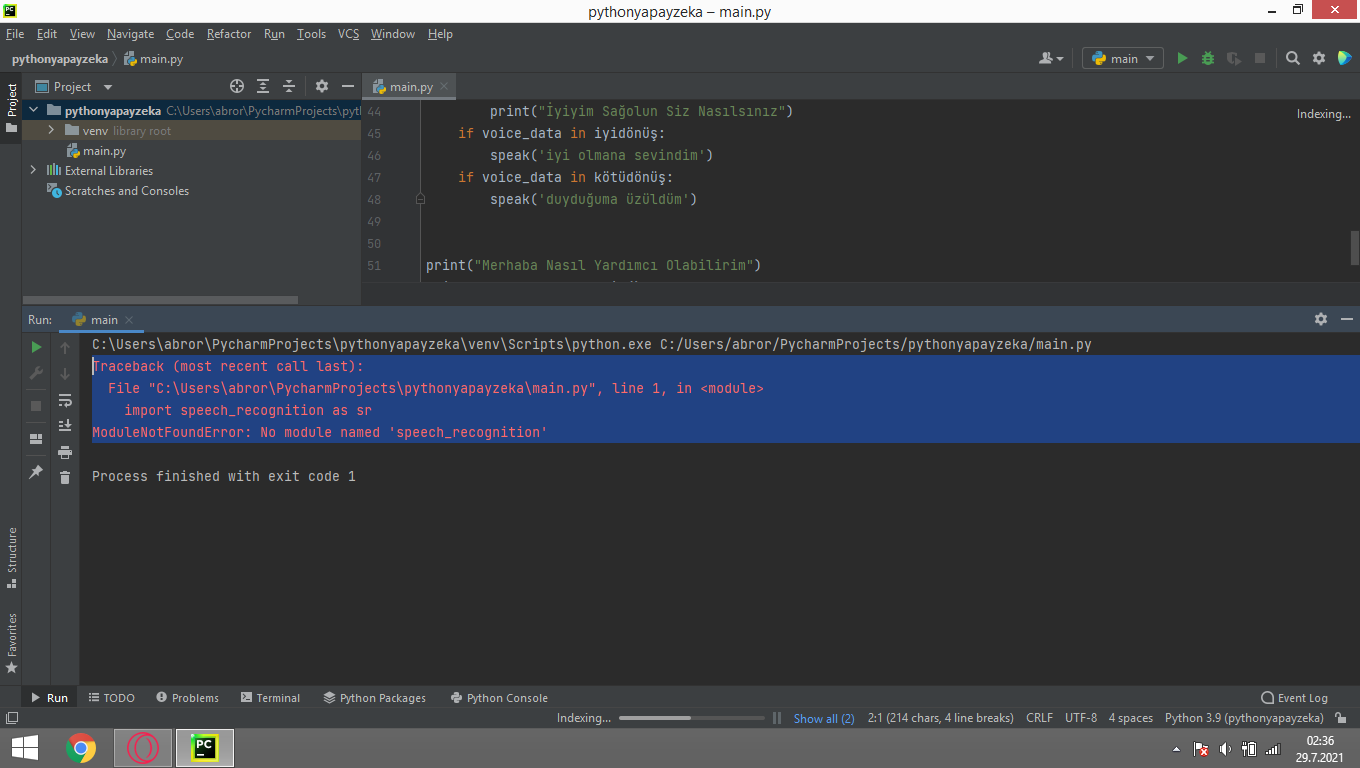
Task: Open Opera browser from the taskbar
Action: (143, 748)
